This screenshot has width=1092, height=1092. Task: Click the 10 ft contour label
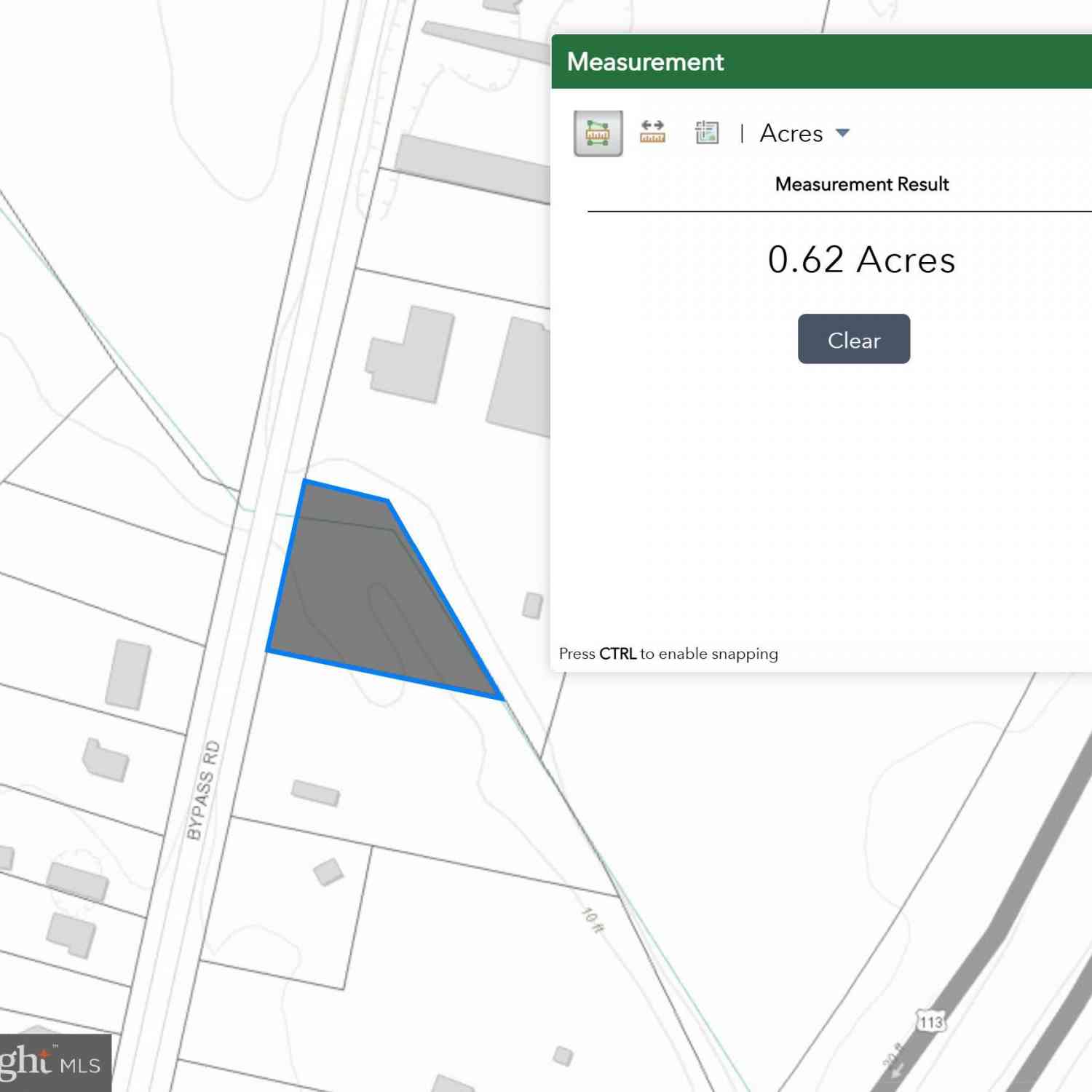593,920
